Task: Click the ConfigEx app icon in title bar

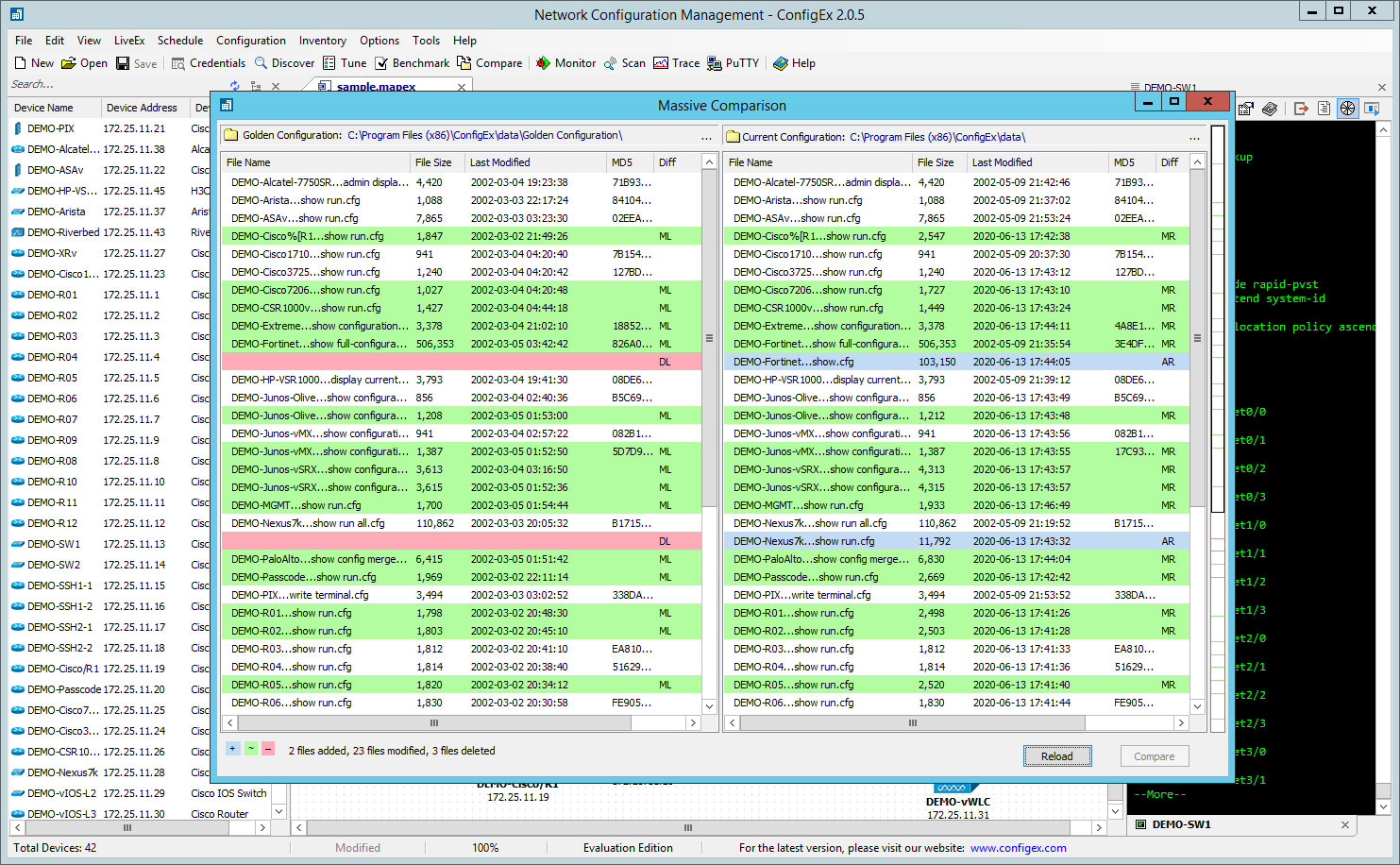Action: tap(17, 14)
